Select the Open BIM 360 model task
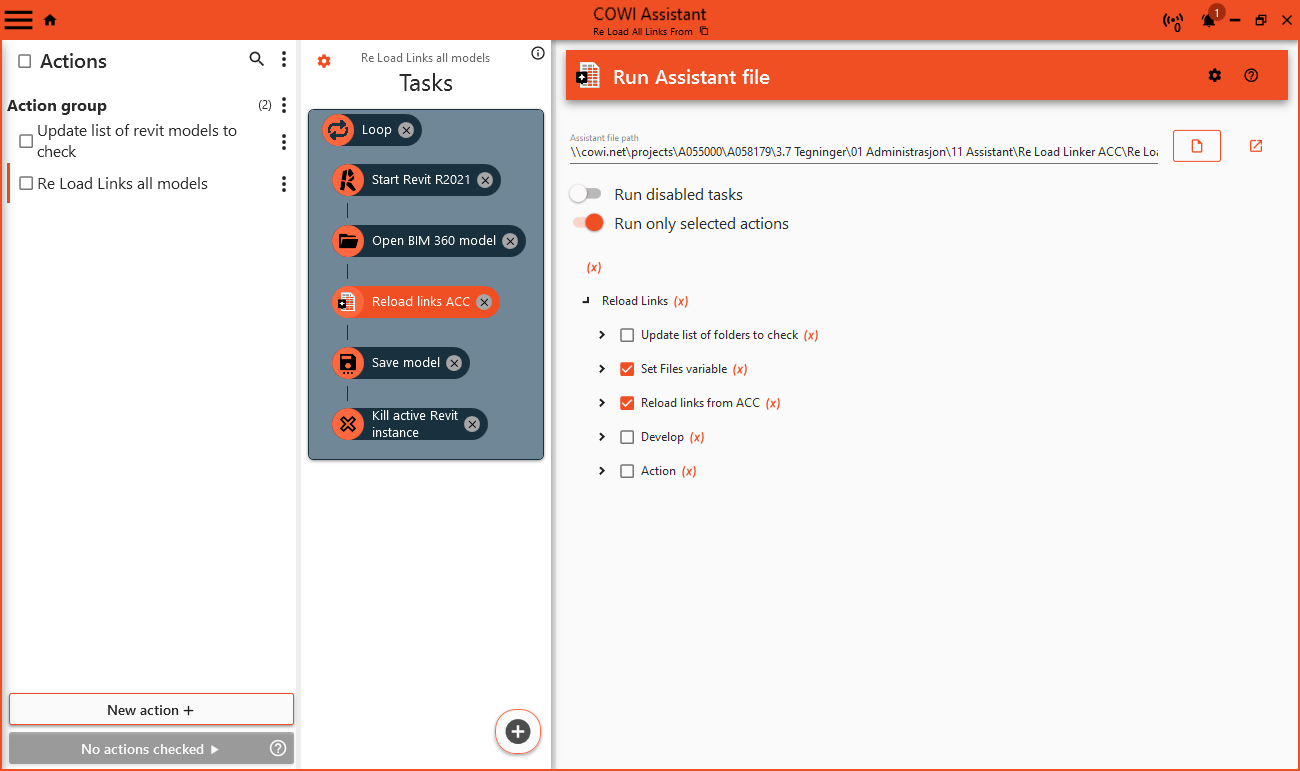1300x771 pixels. pos(433,241)
